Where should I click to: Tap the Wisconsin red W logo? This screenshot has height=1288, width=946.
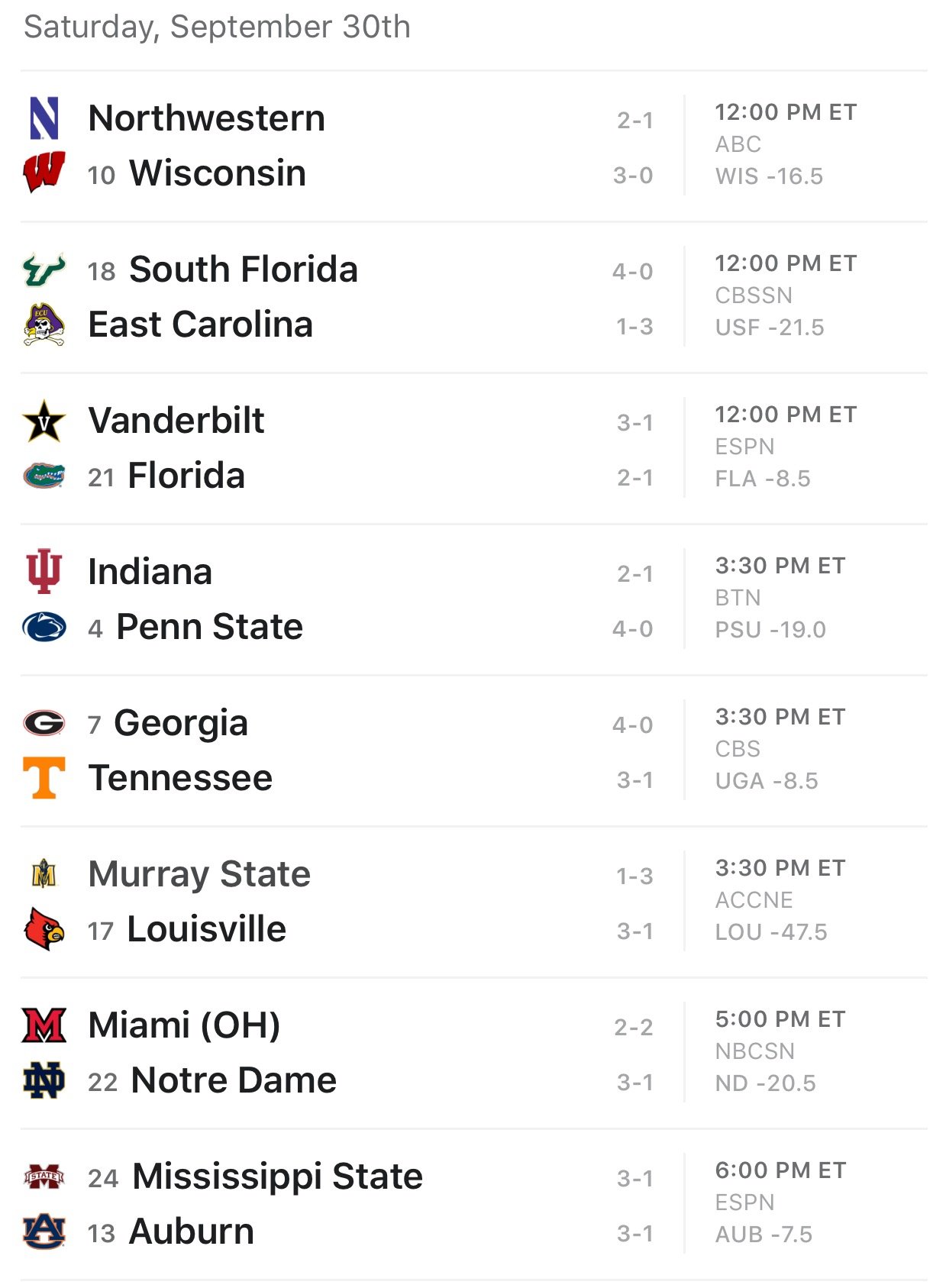pos(44,173)
